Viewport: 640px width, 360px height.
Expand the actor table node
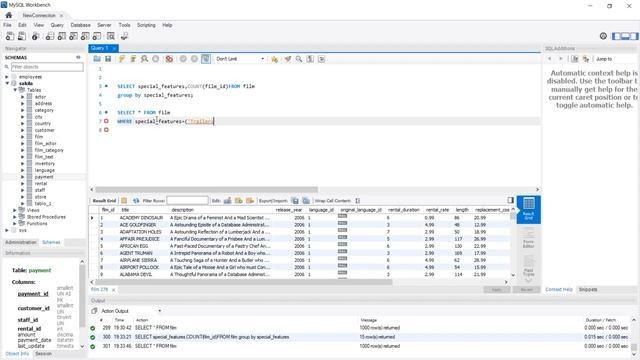pos(22,97)
